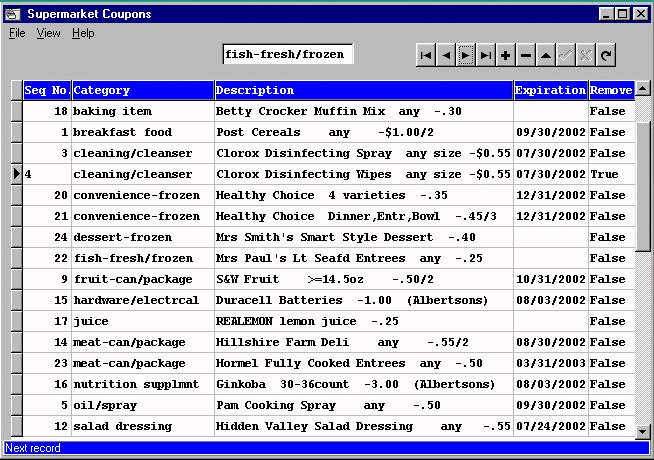
Task: Click the Description column header
Action: 364,90
